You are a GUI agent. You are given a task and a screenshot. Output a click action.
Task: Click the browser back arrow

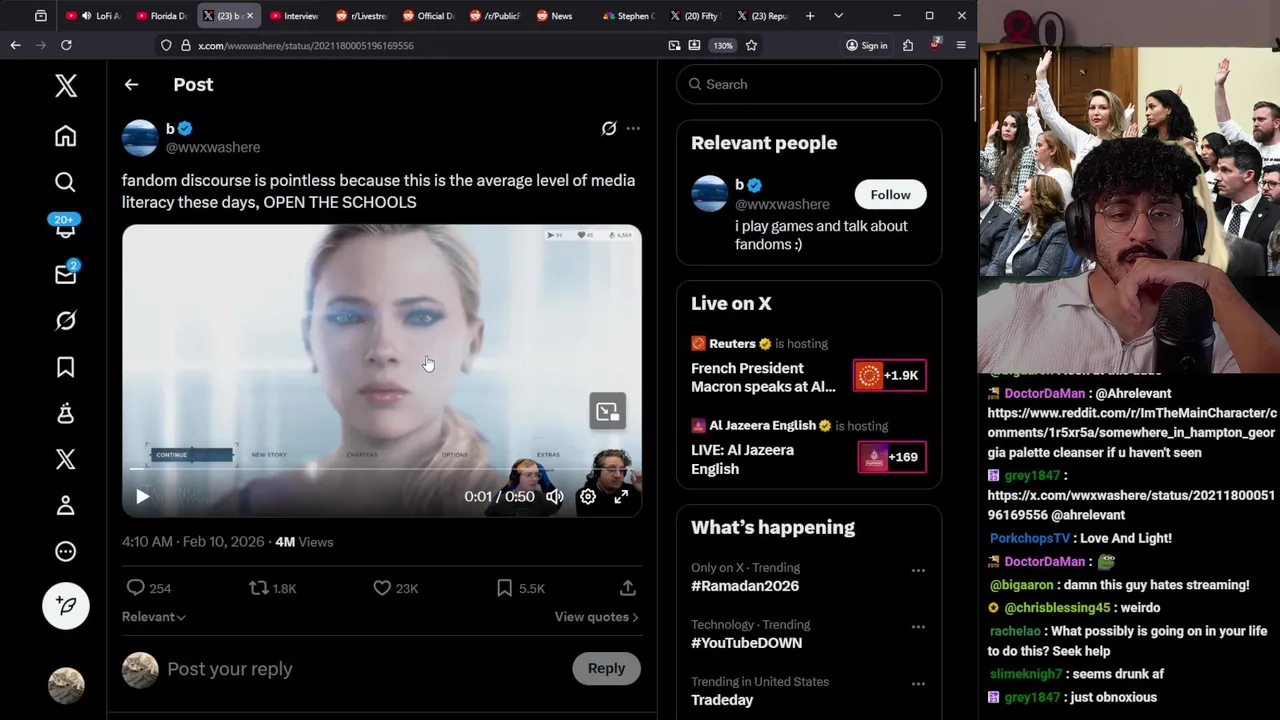pyautogui.click(x=15, y=45)
